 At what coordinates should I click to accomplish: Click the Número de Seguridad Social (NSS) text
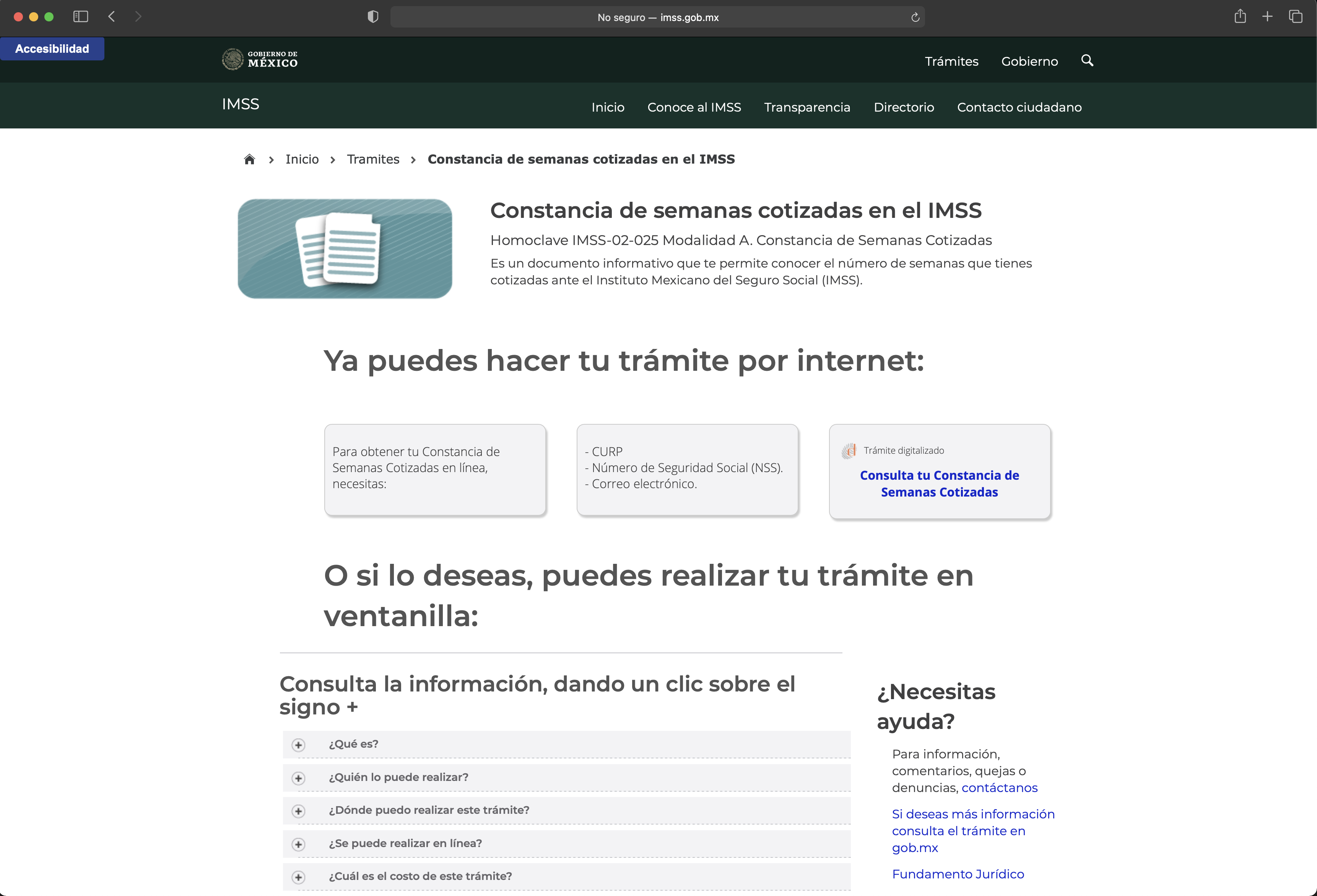pyautogui.click(x=683, y=468)
